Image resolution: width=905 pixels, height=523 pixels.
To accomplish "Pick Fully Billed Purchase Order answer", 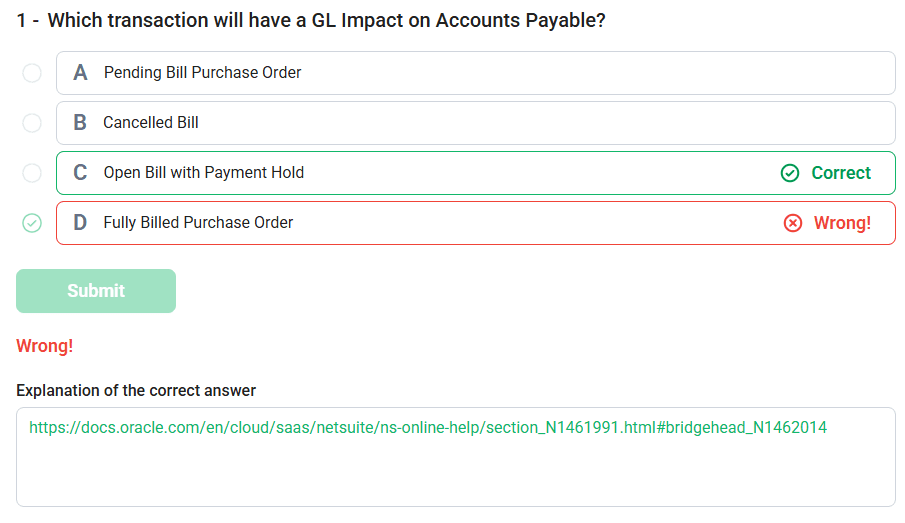I will click(x=198, y=222).
